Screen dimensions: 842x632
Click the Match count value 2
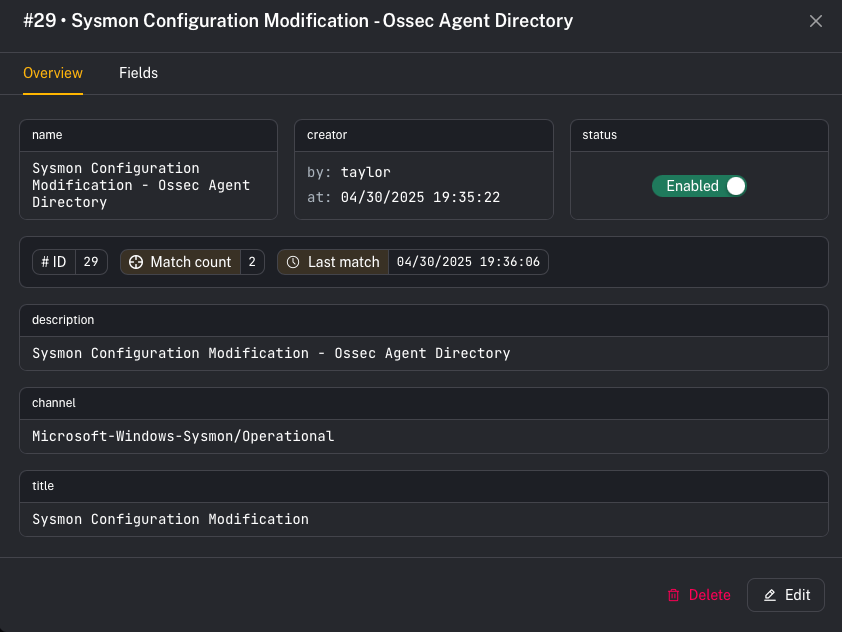252,262
